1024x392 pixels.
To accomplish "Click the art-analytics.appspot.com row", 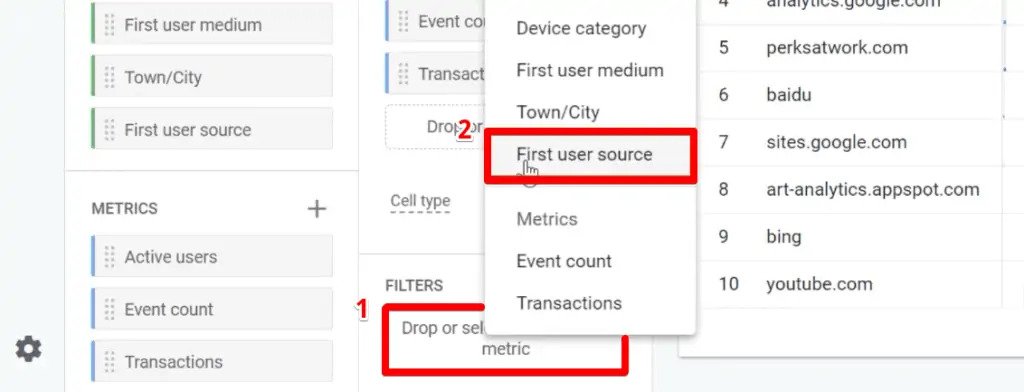I will point(850,189).
